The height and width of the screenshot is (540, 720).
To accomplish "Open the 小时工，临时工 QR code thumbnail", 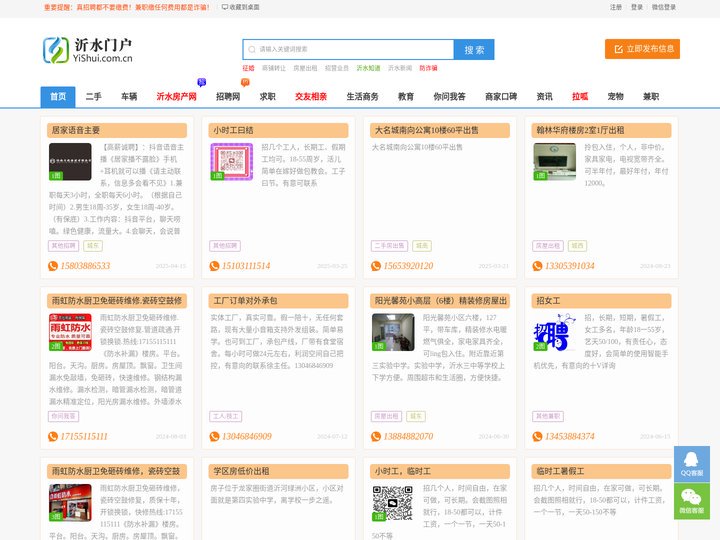I will coord(393,503).
